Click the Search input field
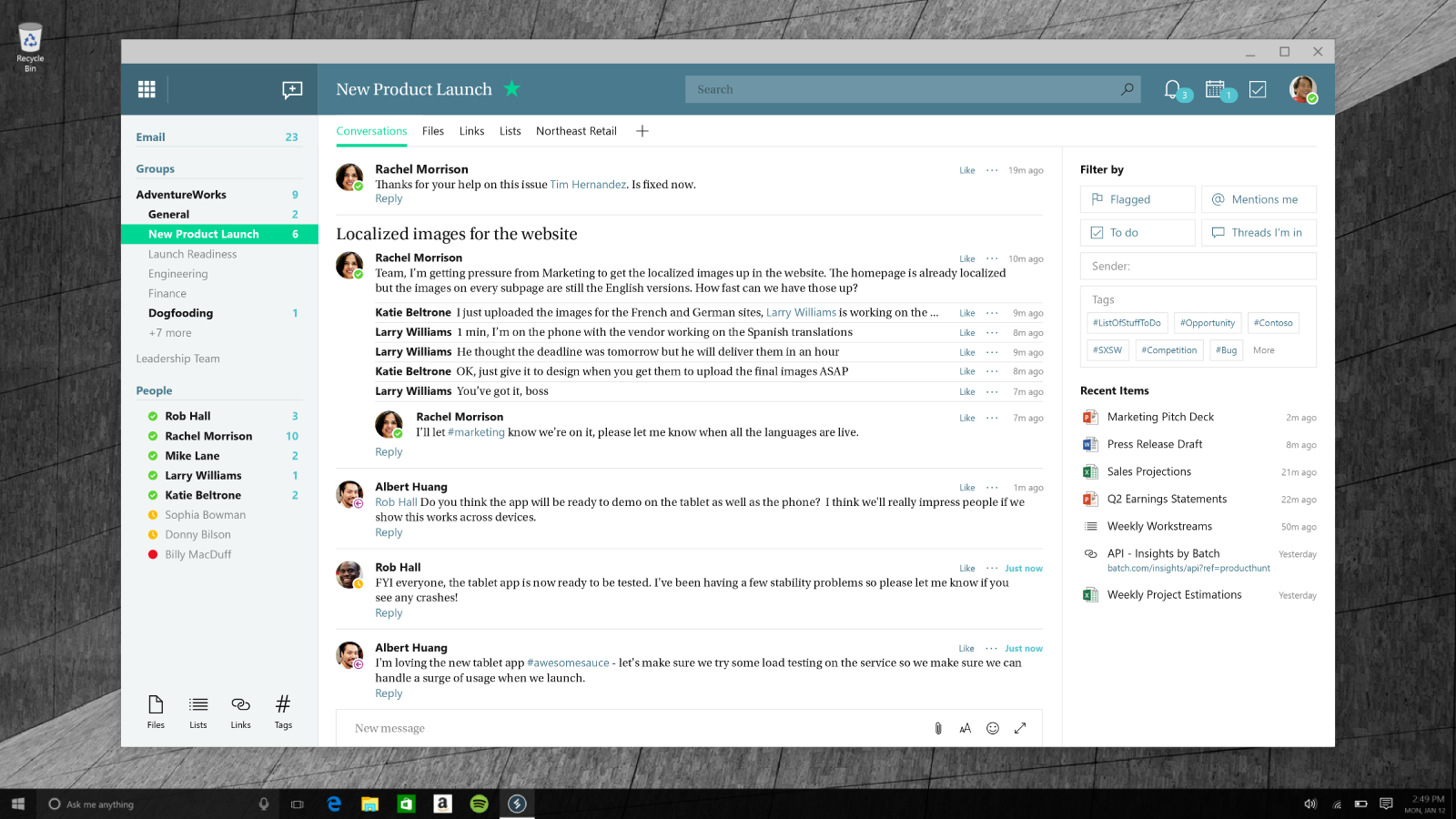Viewport: 1456px width, 819px height. click(901, 89)
